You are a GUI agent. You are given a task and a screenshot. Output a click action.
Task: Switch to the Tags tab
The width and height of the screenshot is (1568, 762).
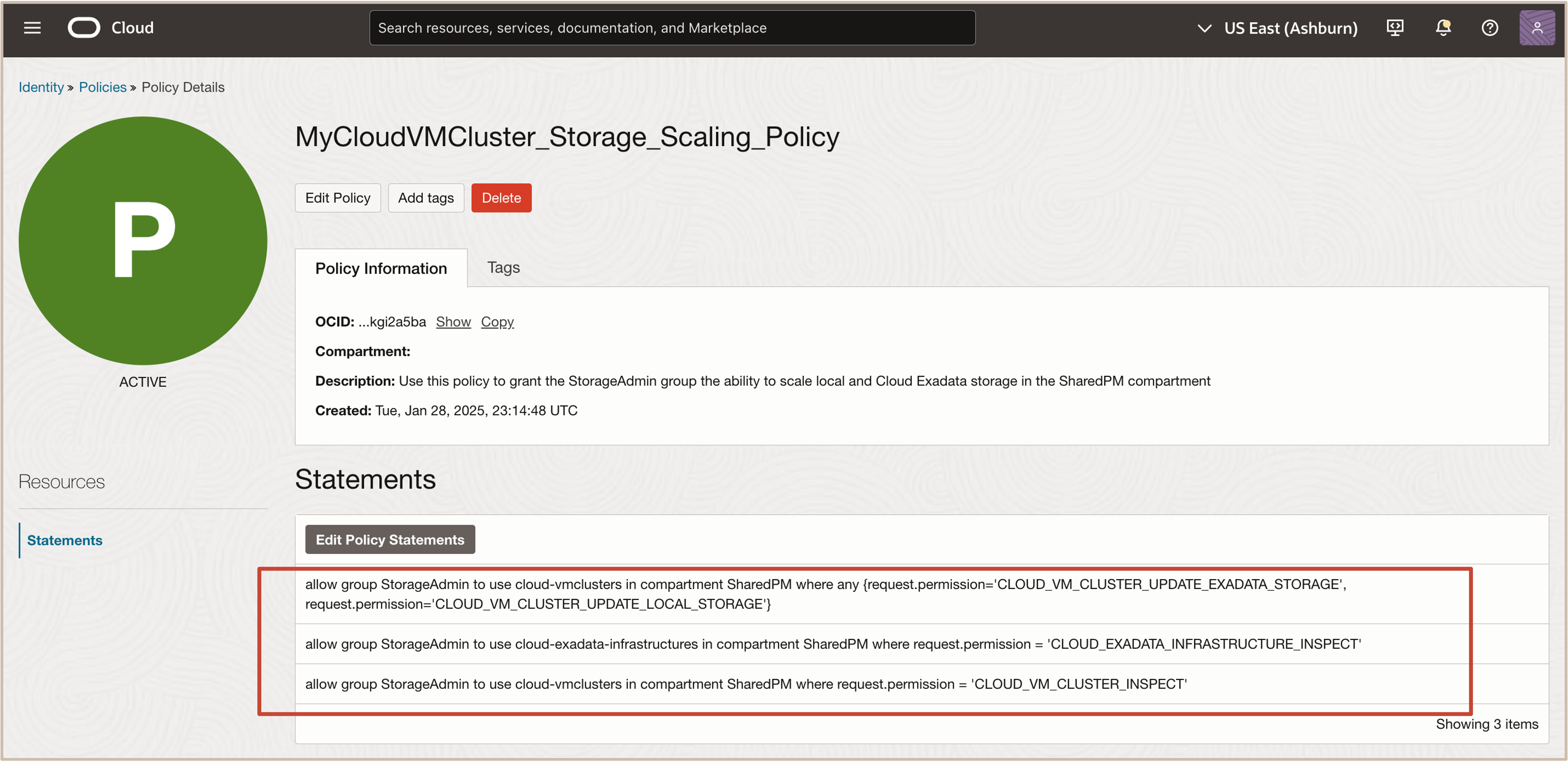tap(503, 268)
